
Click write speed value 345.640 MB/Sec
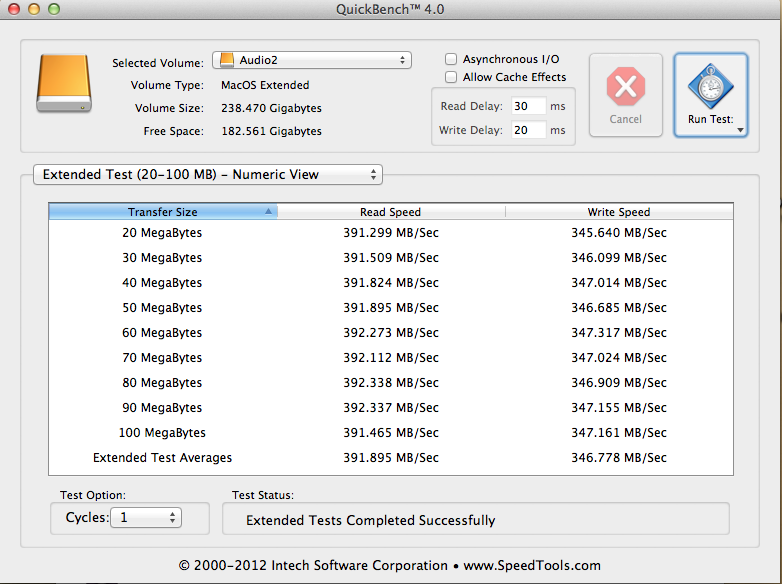[x=619, y=233]
